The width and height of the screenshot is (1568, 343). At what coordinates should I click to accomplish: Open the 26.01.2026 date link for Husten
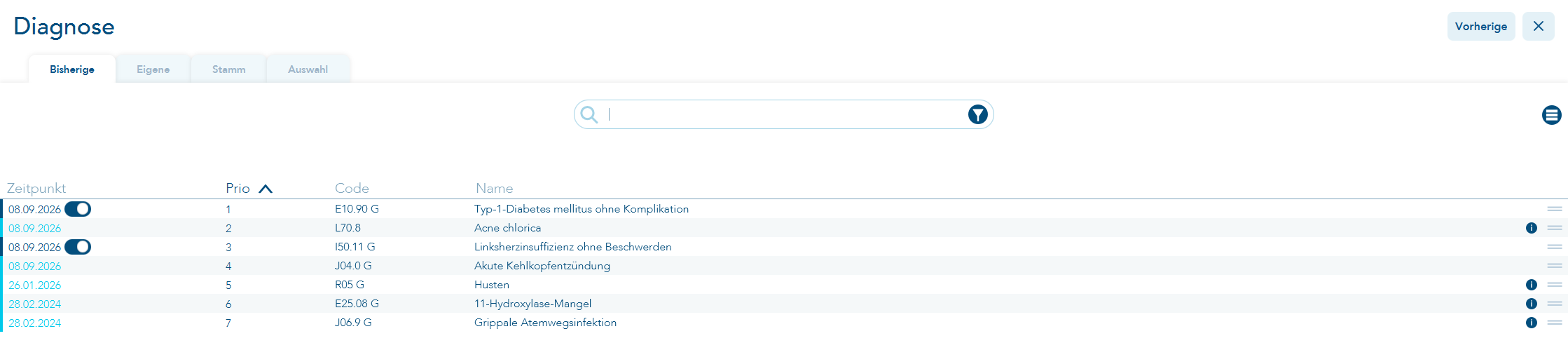[x=35, y=285]
